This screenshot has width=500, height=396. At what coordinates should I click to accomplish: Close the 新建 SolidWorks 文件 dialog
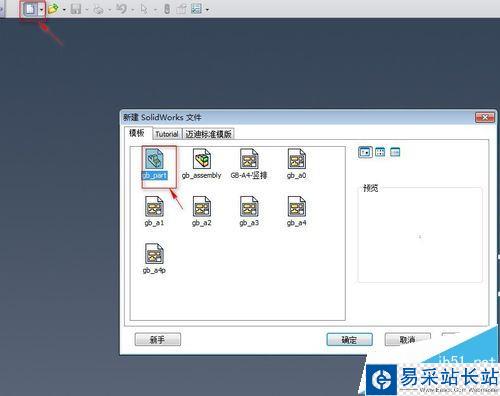[x=485, y=117]
